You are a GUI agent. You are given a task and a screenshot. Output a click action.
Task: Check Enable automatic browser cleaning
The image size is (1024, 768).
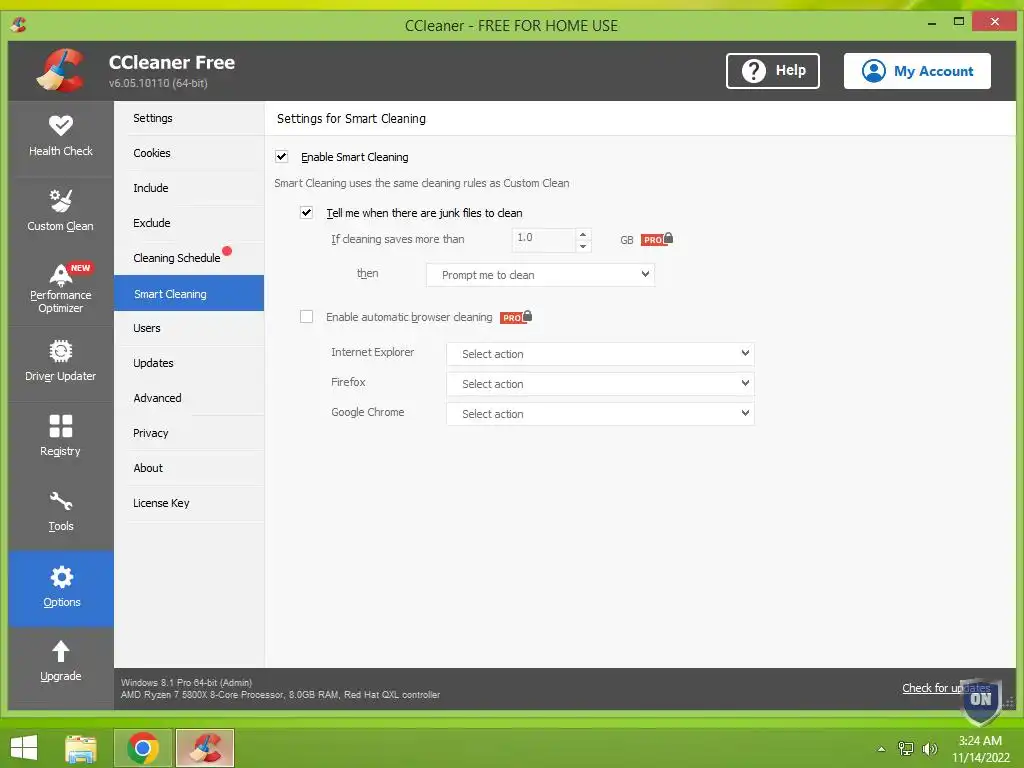pyautogui.click(x=306, y=317)
